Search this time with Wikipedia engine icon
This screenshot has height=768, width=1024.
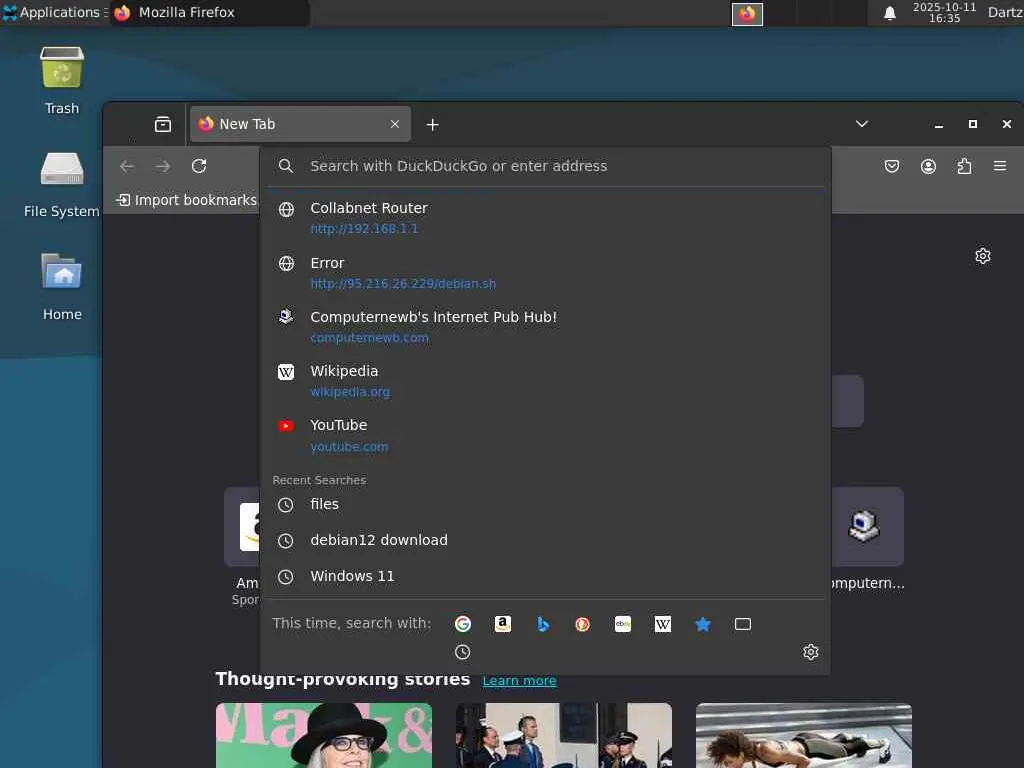pyautogui.click(x=662, y=624)
